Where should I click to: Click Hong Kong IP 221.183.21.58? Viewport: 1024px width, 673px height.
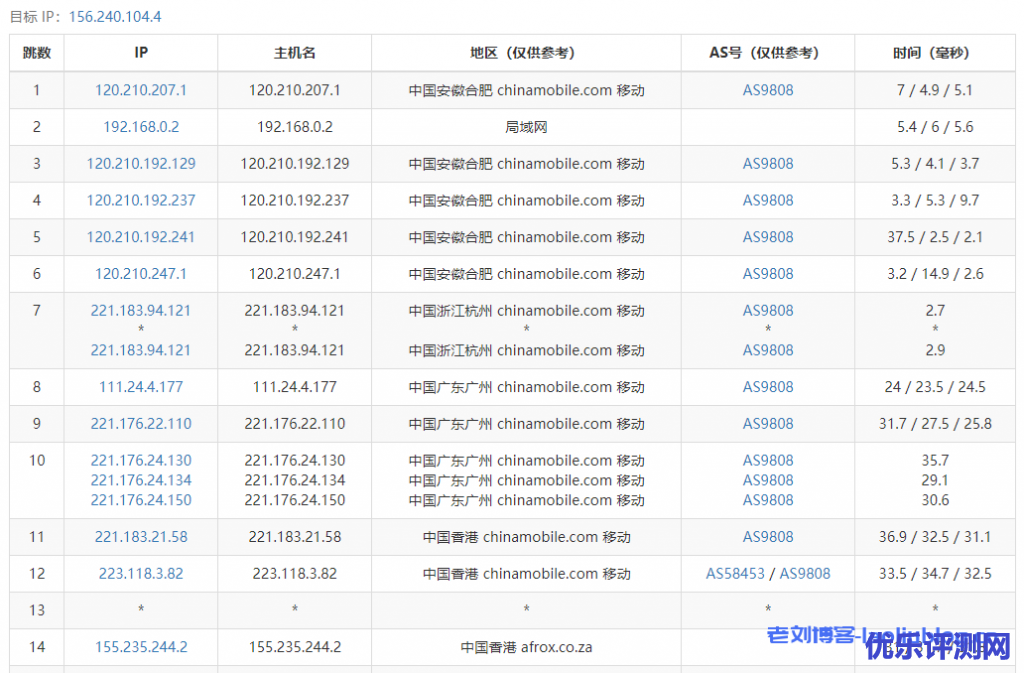pyautogui.click(x=141, y=537)
